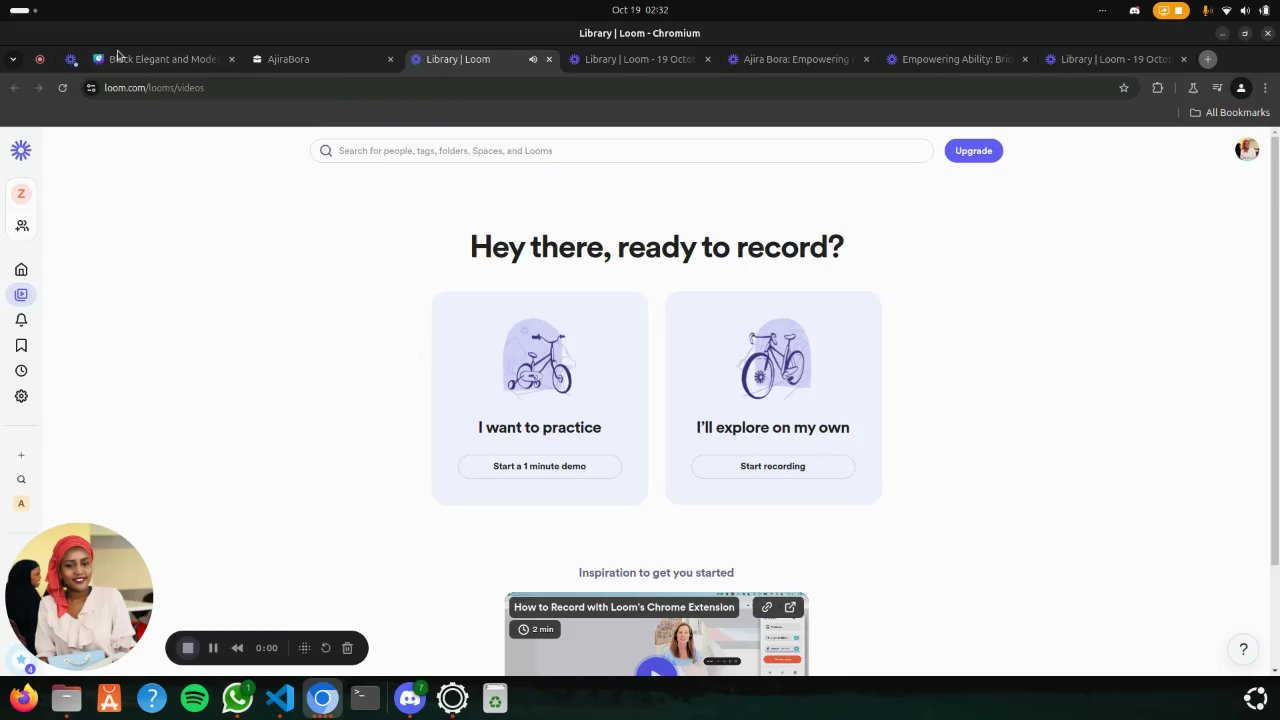
Task: Open a new Chromium tab
Action: [1207, 59]
